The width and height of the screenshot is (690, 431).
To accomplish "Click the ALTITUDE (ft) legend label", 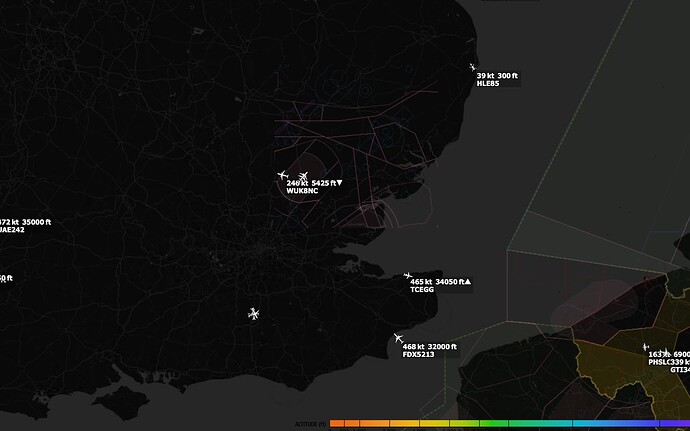I will [310, 424].
